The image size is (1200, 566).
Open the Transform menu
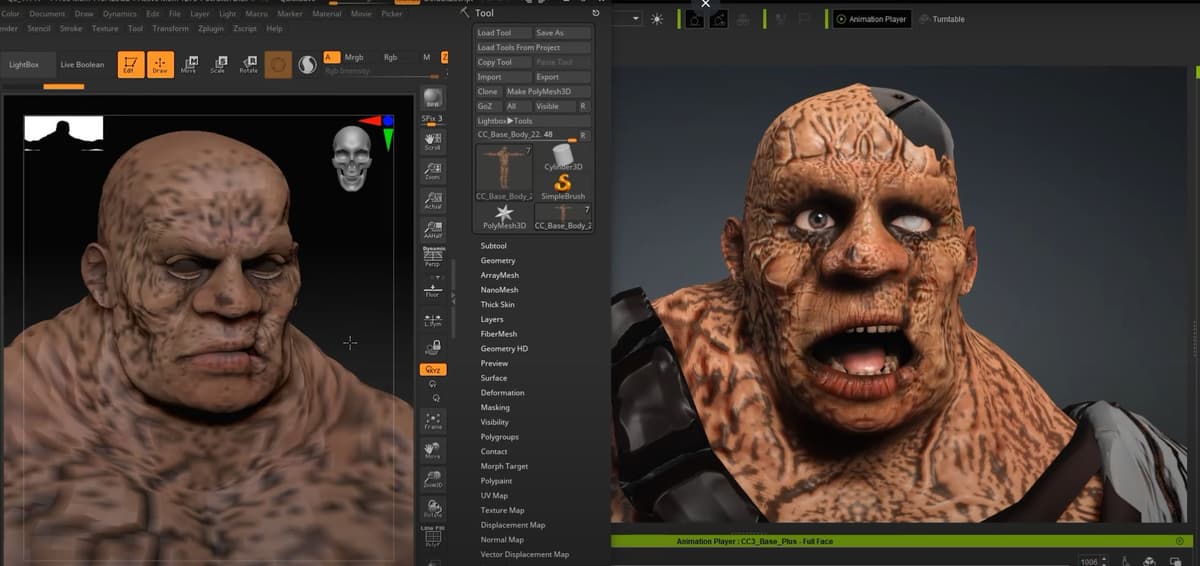(171, 29)
